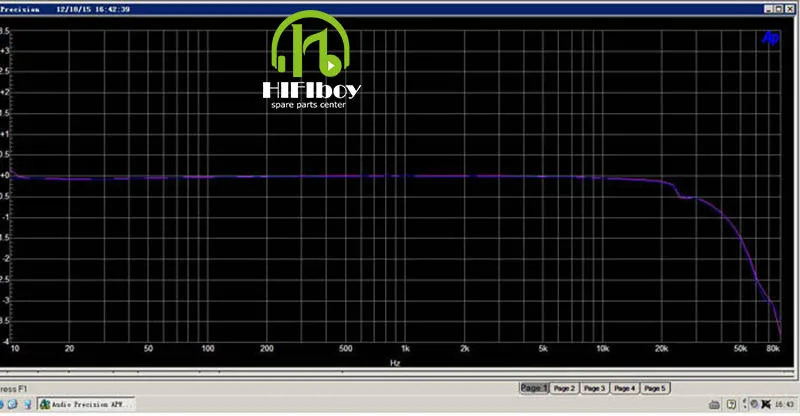800x416 pixels.
Task: Click the 1k frequency axis label
Action: (405, 349)
